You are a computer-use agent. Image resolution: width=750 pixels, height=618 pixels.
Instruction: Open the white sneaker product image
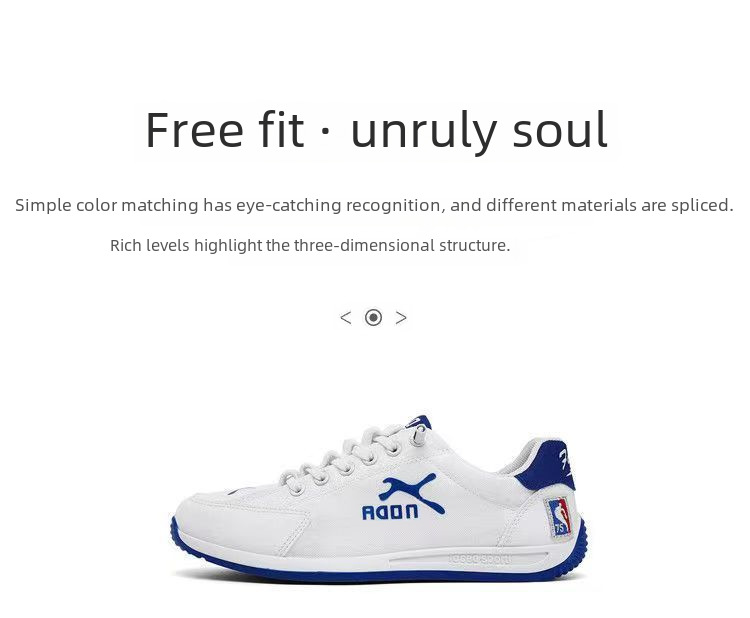(x=378, y=498)
